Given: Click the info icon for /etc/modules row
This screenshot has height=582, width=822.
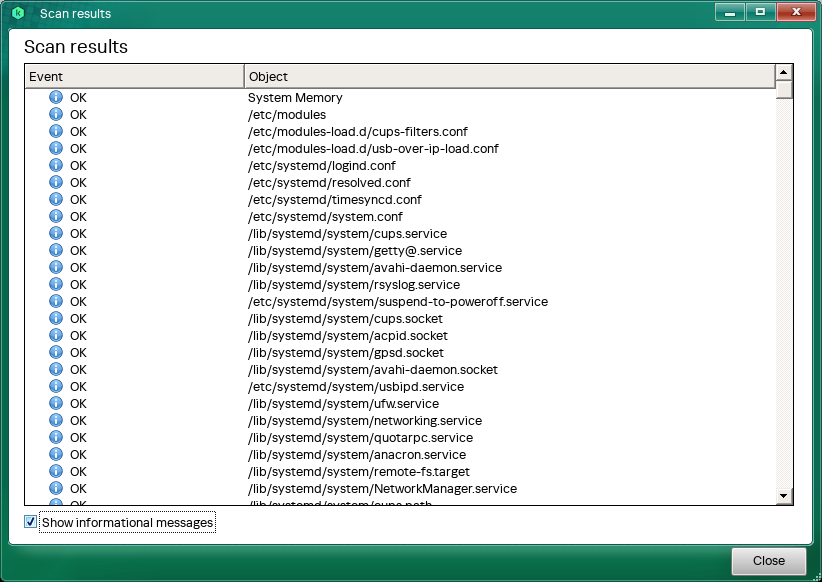Looking at the screenshot, I should [56, 115].
